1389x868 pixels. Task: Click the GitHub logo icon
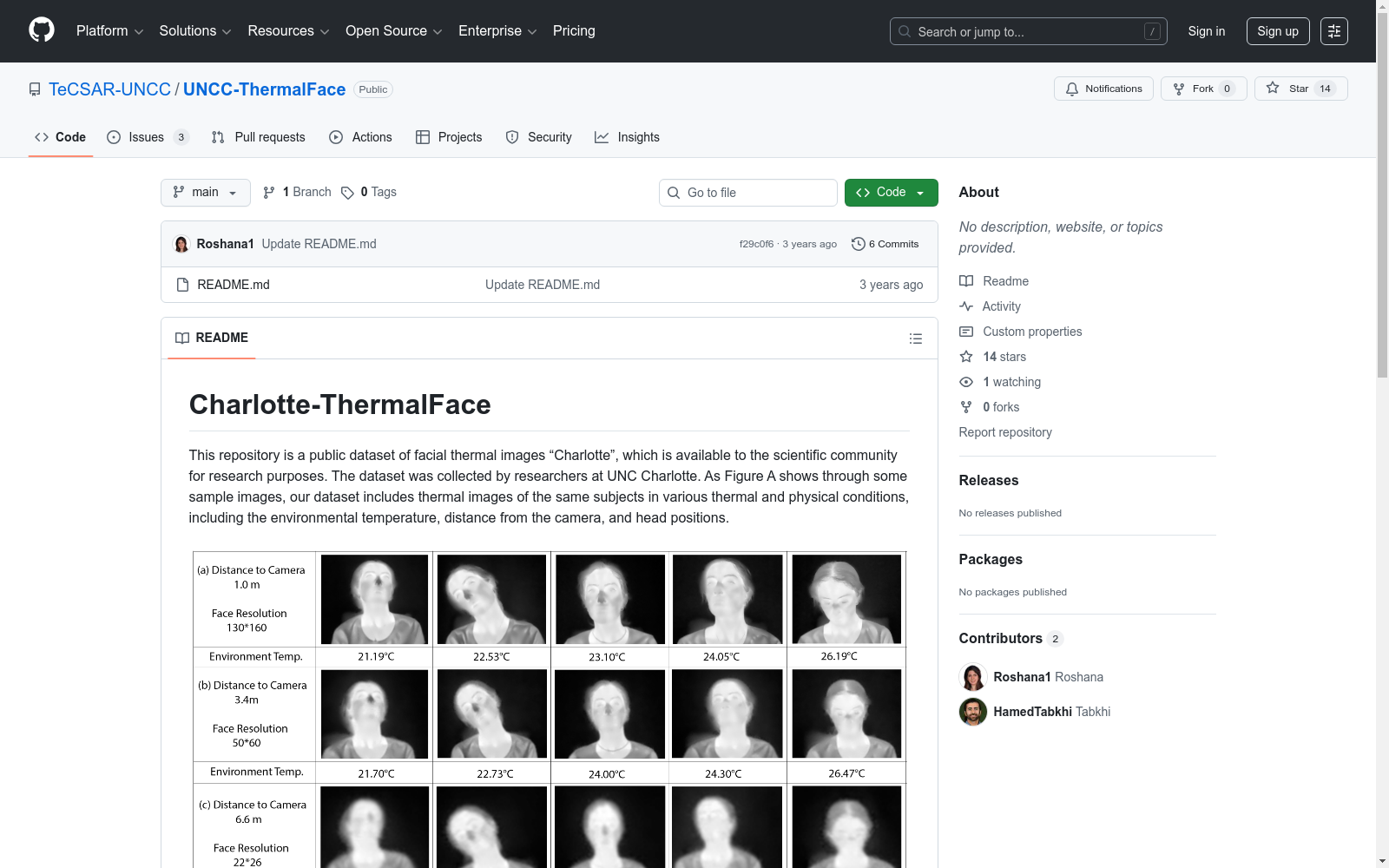[42, 30]
